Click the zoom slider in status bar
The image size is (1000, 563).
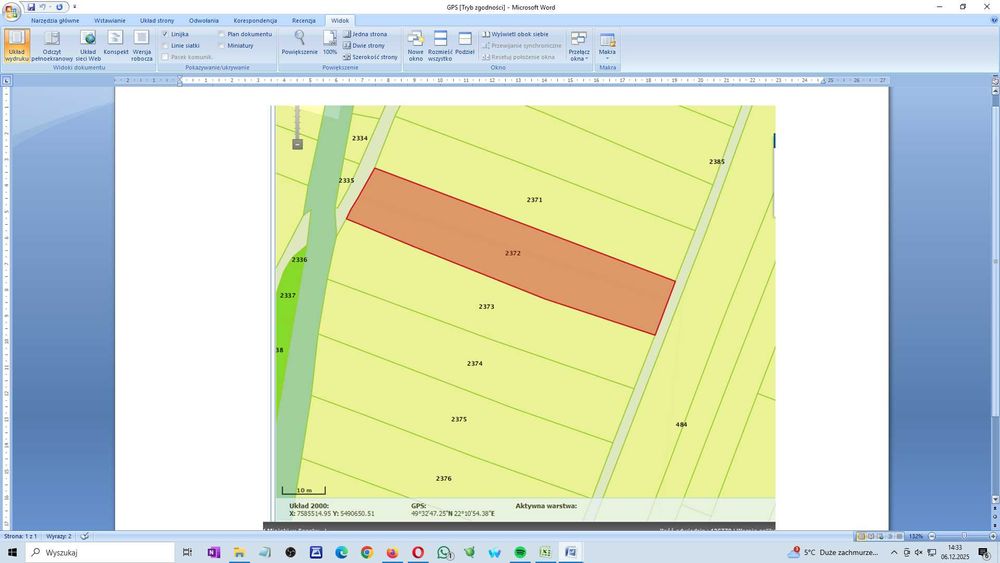pyautogui.click(x=963, y=536)
